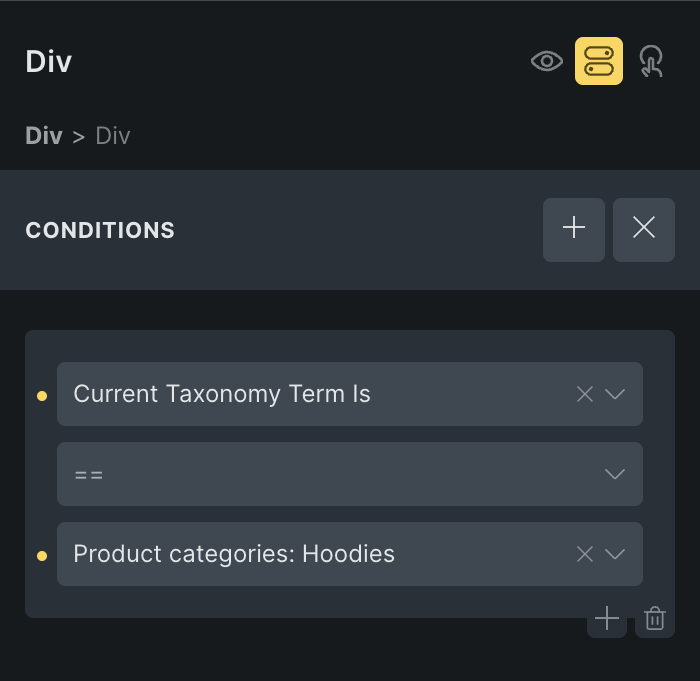Image resolution: width=700 pixels, height=681 pixels.
Task: Click the Div element title heading
Action: (49, 61)
